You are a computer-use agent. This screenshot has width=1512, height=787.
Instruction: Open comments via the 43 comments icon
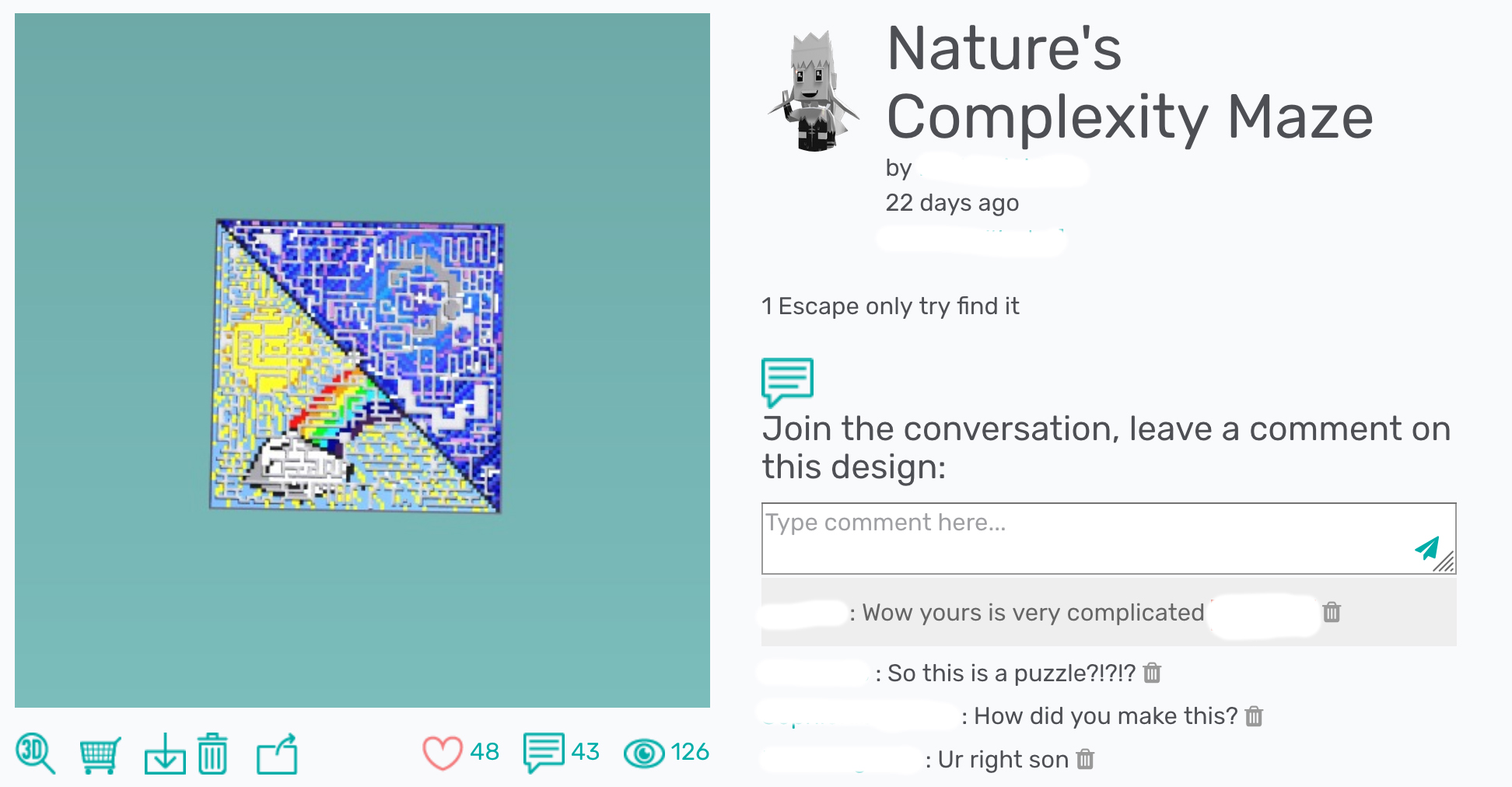(x=544, y=753)
